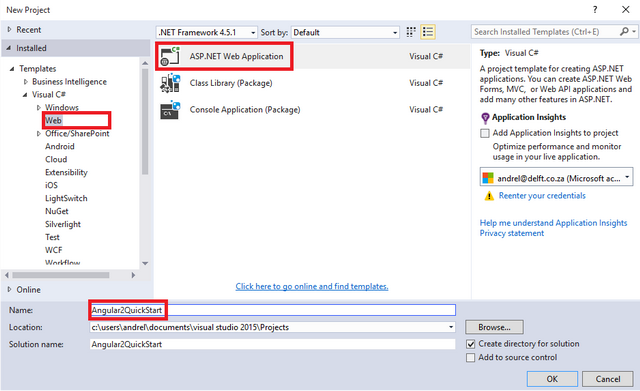Uncheck Create directory for solution

pos(471,344)
